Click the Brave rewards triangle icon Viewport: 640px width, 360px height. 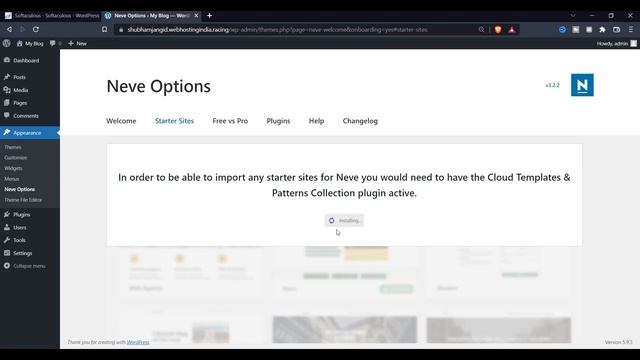click(x=512, y=29)
